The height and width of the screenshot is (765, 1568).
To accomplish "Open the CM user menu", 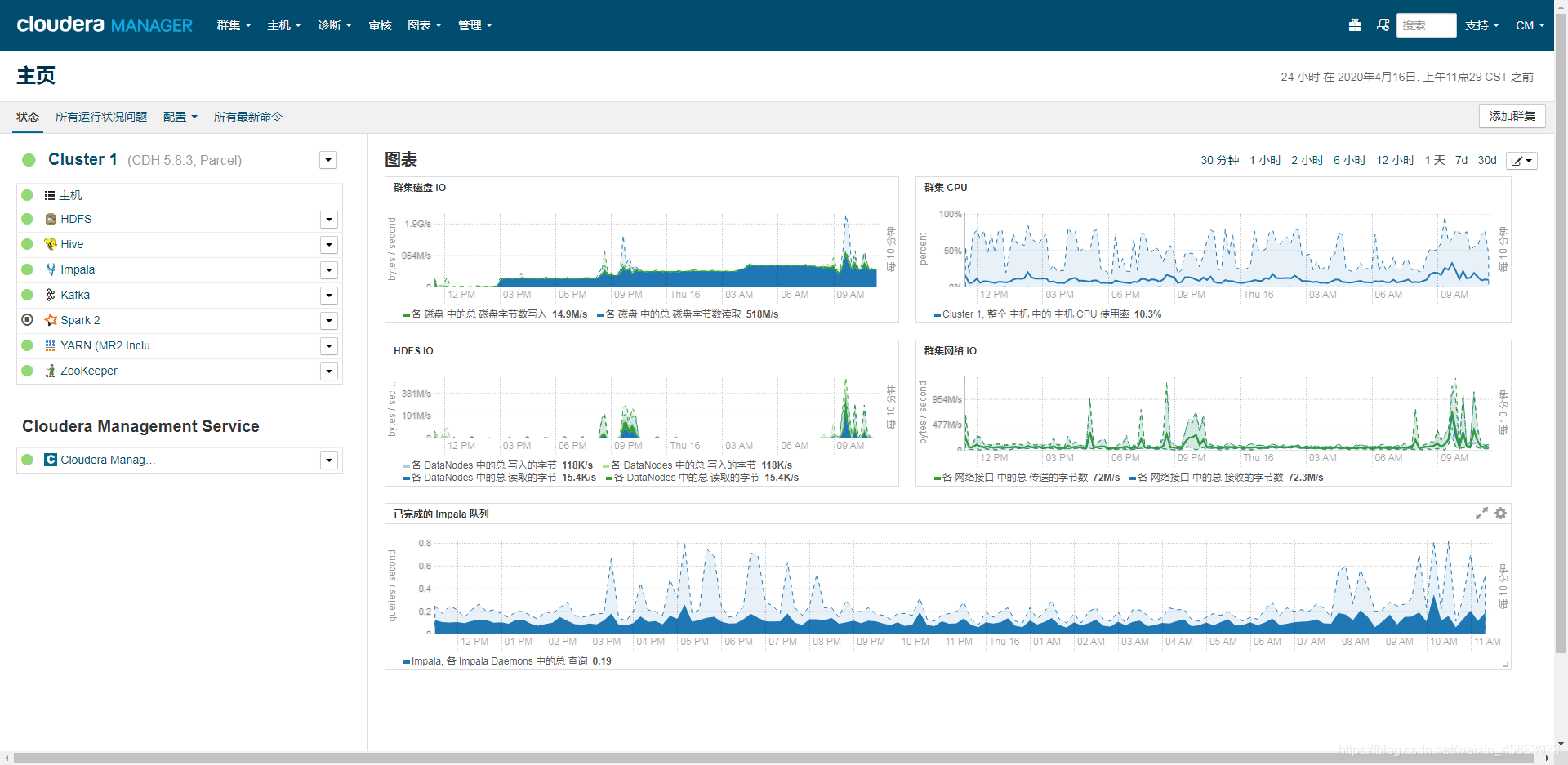I will (1530, 25).
